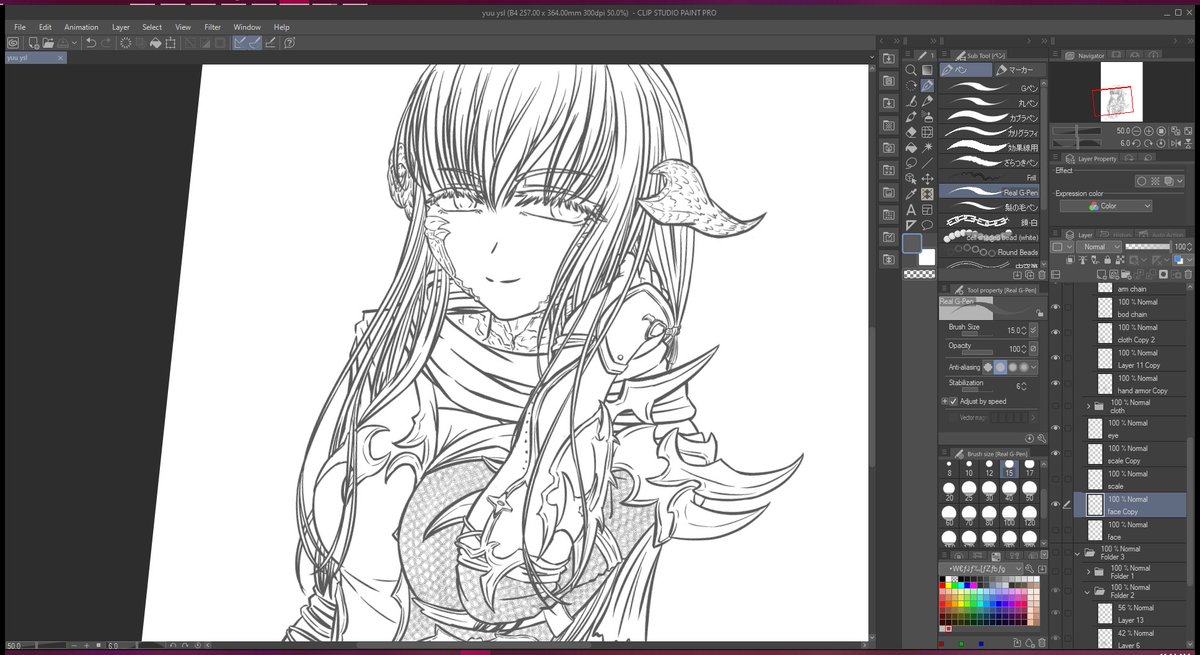Open the Save options dropdown arrow

pos(74,42)
